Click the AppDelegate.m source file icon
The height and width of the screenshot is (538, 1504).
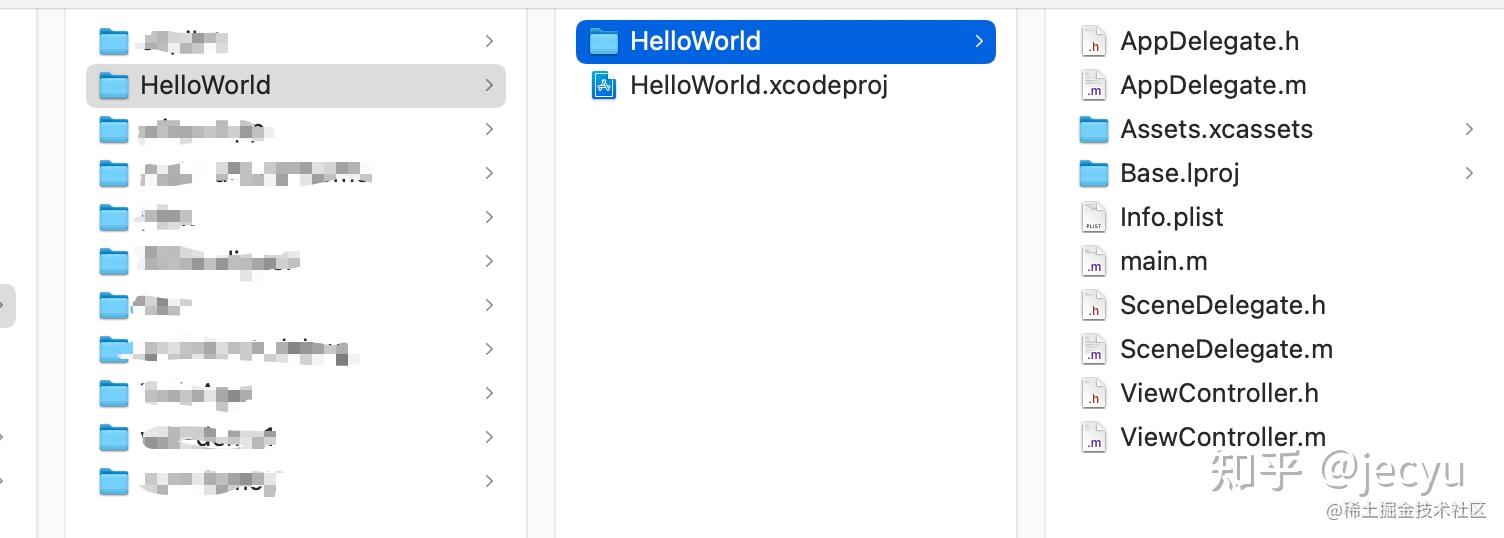1094,85
